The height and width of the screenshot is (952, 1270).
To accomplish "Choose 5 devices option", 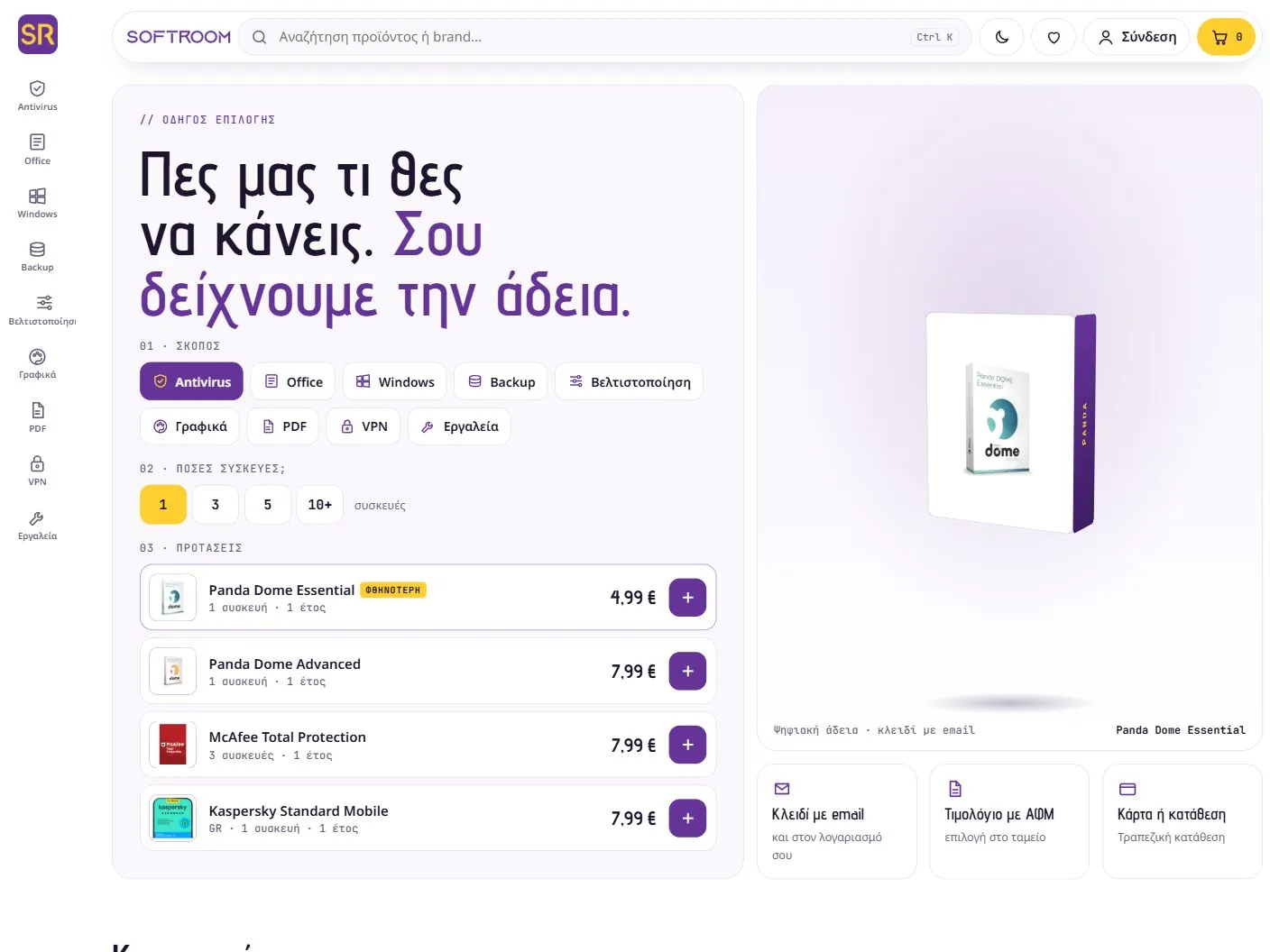I will tap(268, 504).
